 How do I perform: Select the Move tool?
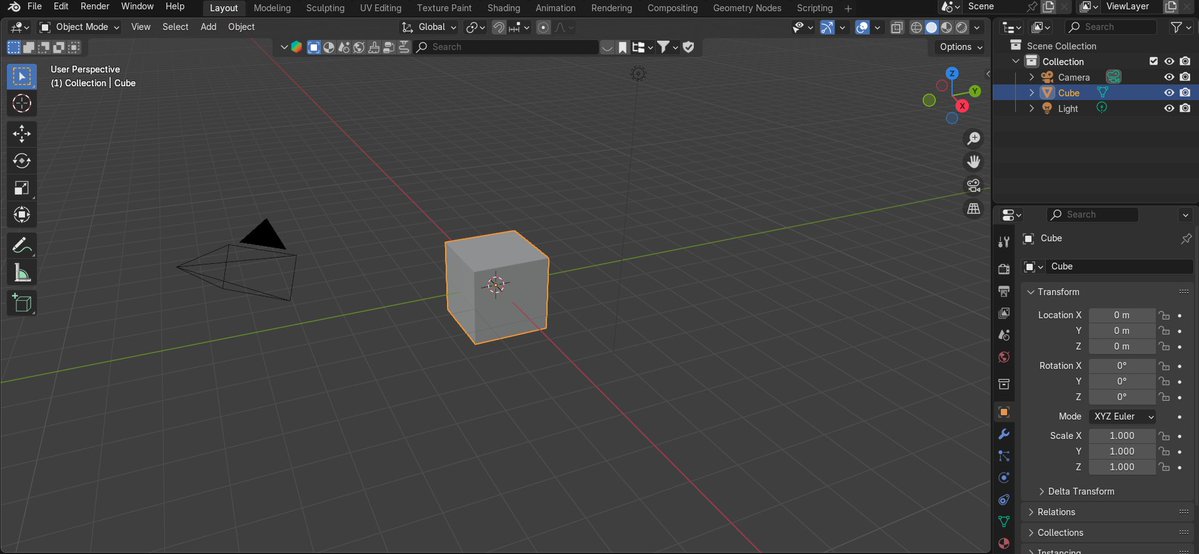[x=21, y=134]
